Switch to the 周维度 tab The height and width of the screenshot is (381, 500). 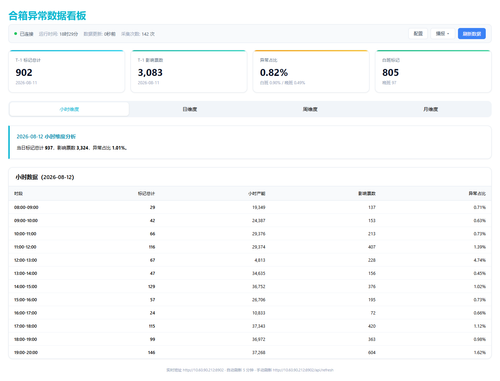tap(310, 109)
